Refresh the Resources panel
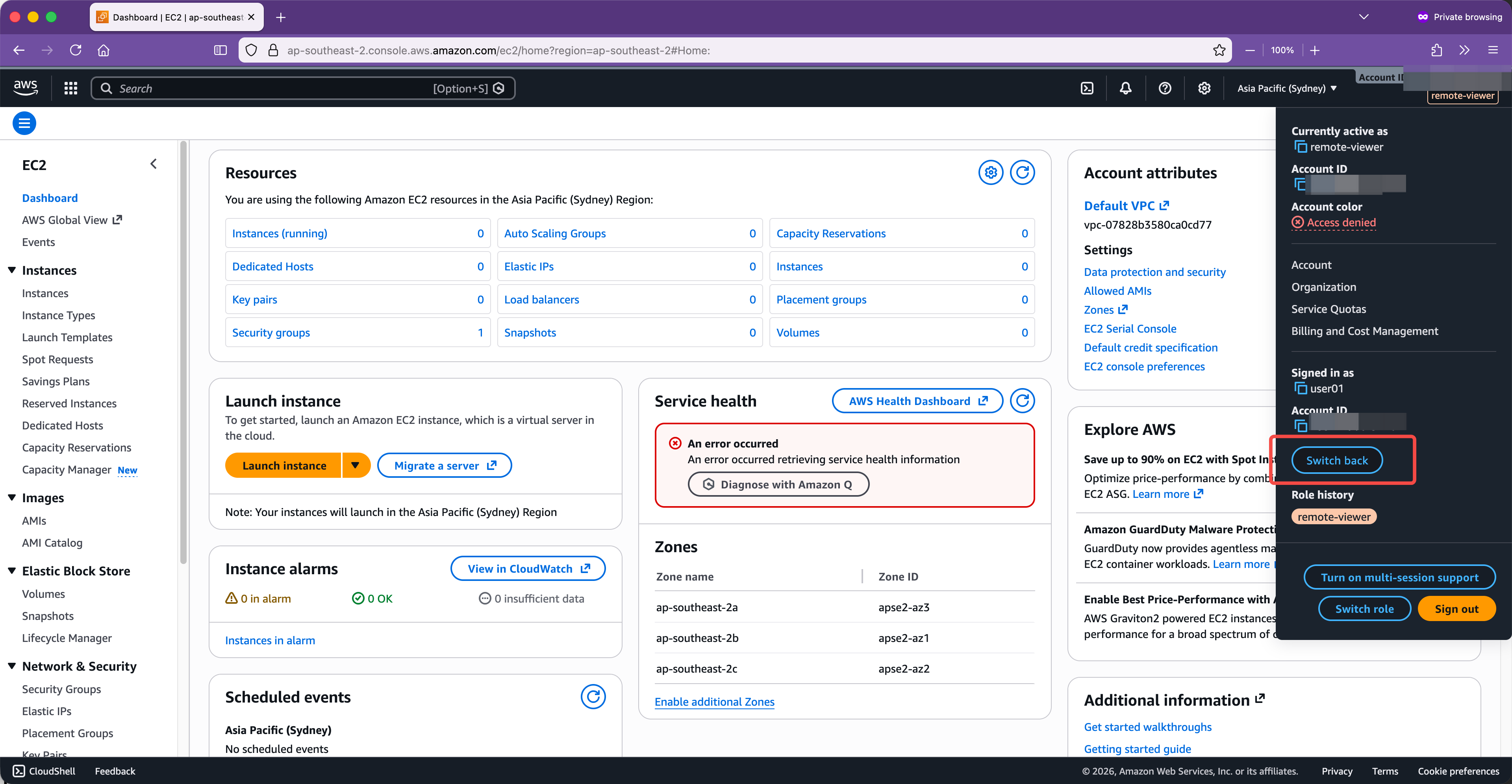 coord(1022,172)
